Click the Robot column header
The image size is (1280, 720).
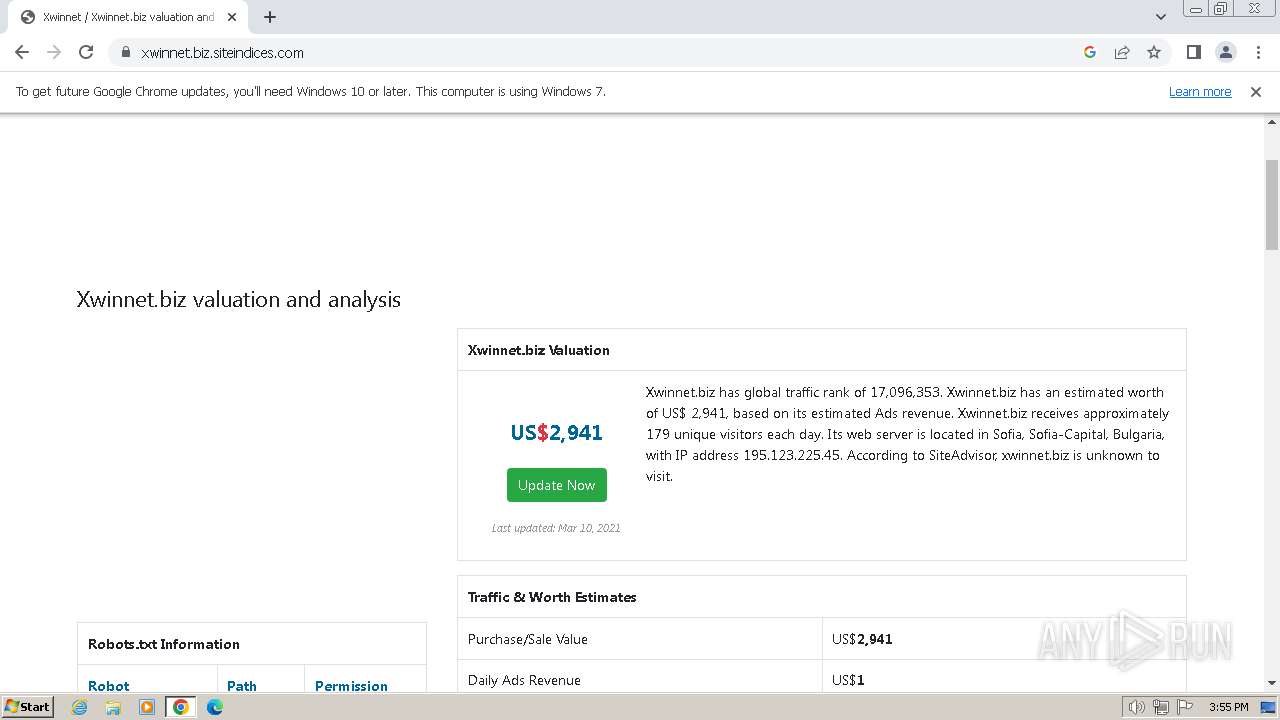(x=109, y=686)
